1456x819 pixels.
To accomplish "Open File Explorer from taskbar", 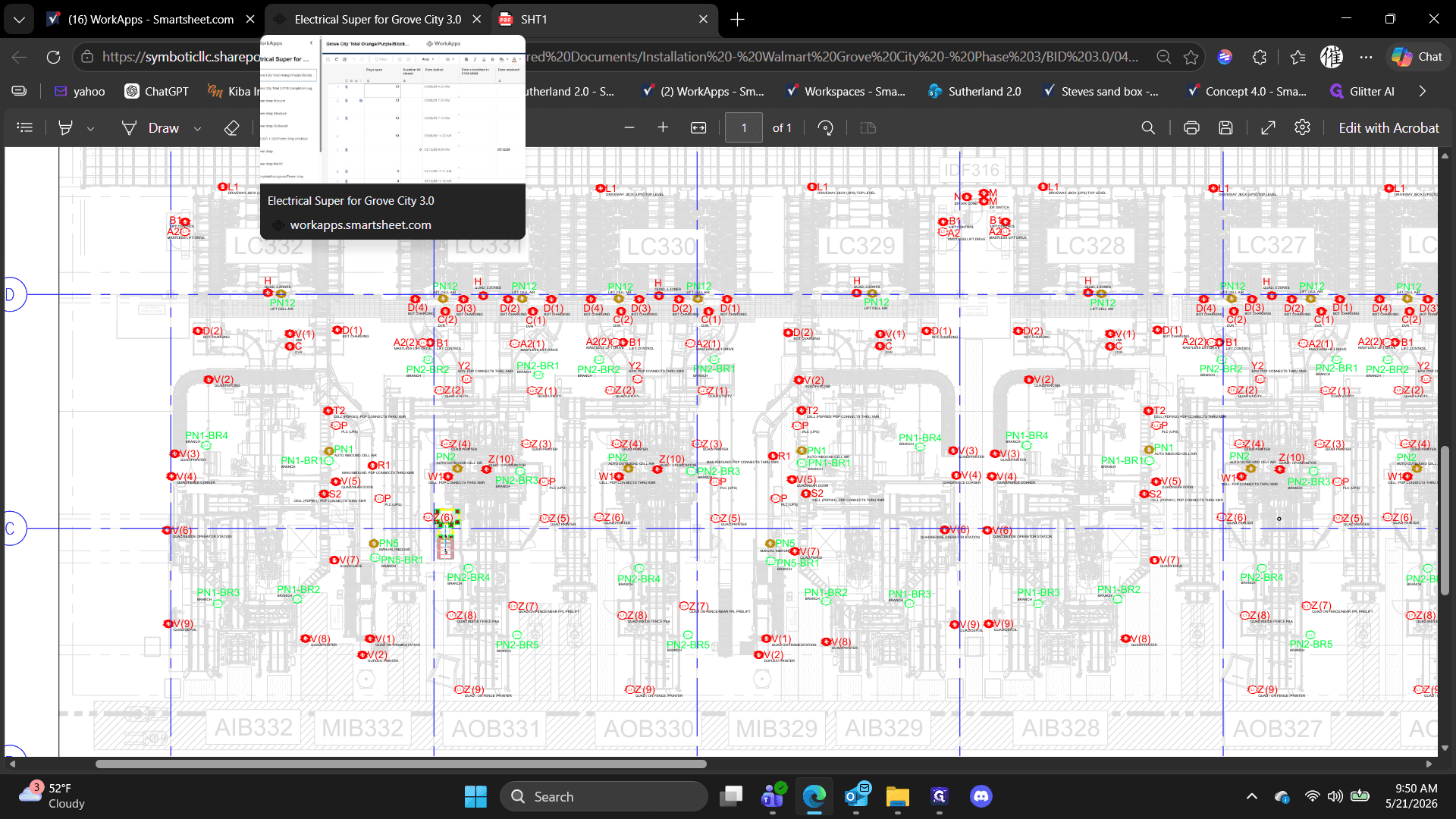I will pos(898,797).
